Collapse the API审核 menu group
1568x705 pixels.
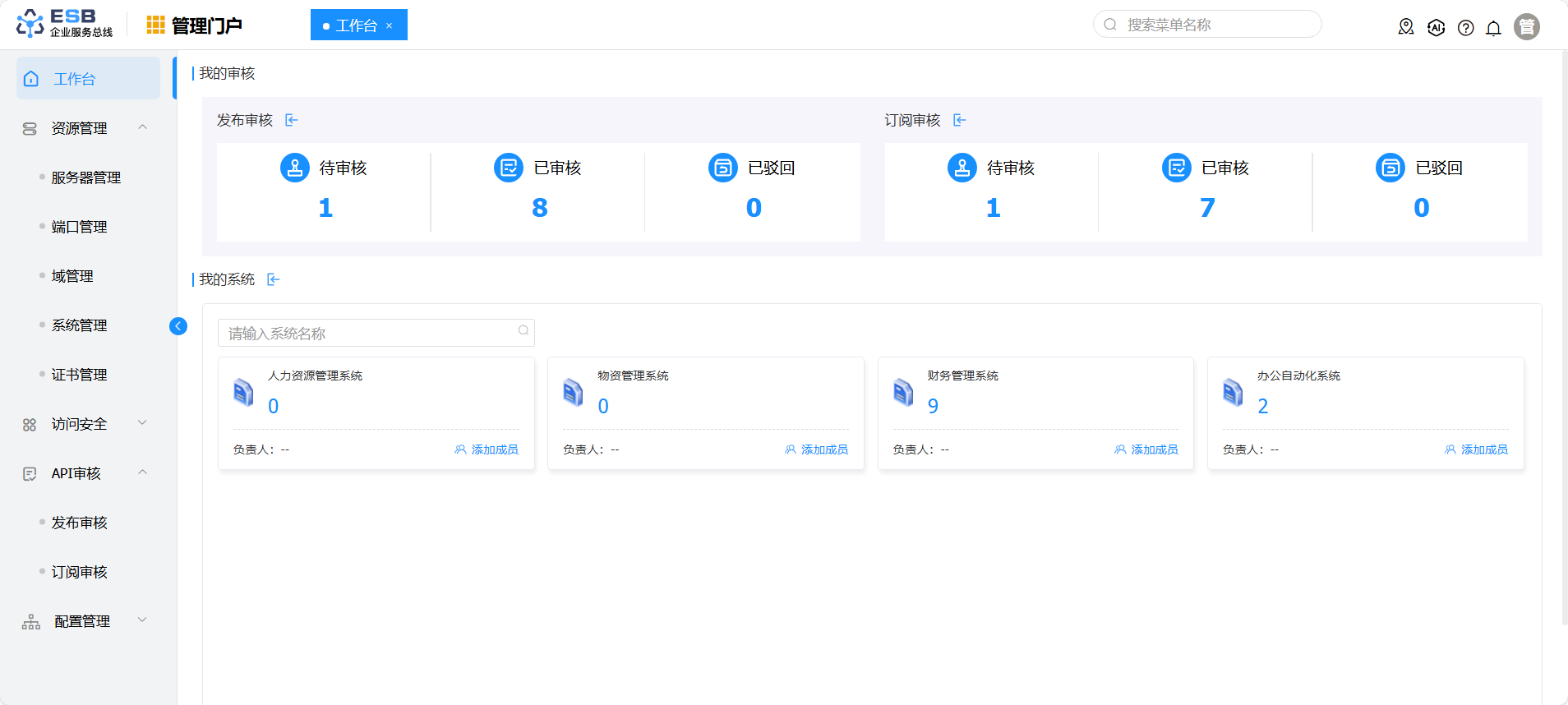[142, 472]
